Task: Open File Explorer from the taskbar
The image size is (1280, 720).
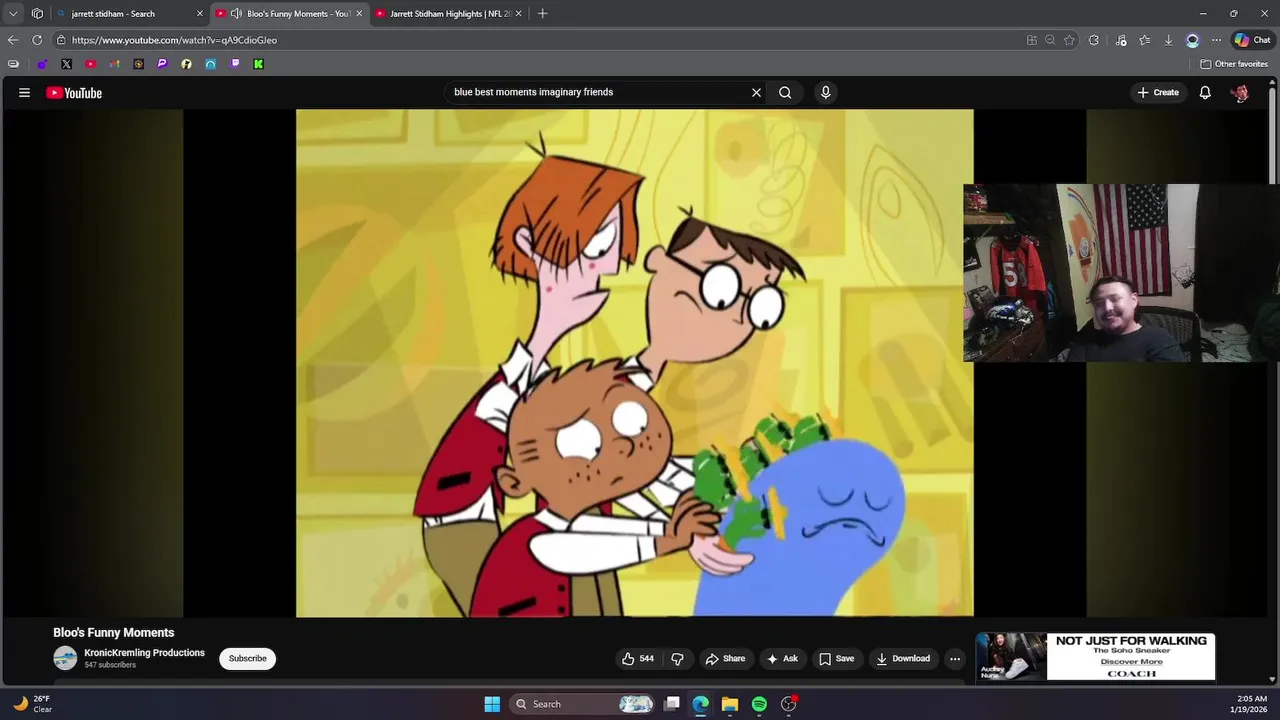Action: pos(730,704)
